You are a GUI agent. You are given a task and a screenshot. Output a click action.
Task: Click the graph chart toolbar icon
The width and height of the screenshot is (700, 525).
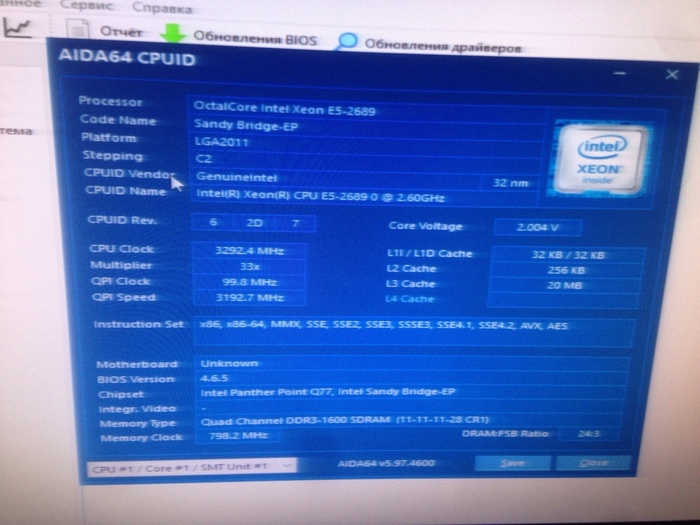pos(17,28)
